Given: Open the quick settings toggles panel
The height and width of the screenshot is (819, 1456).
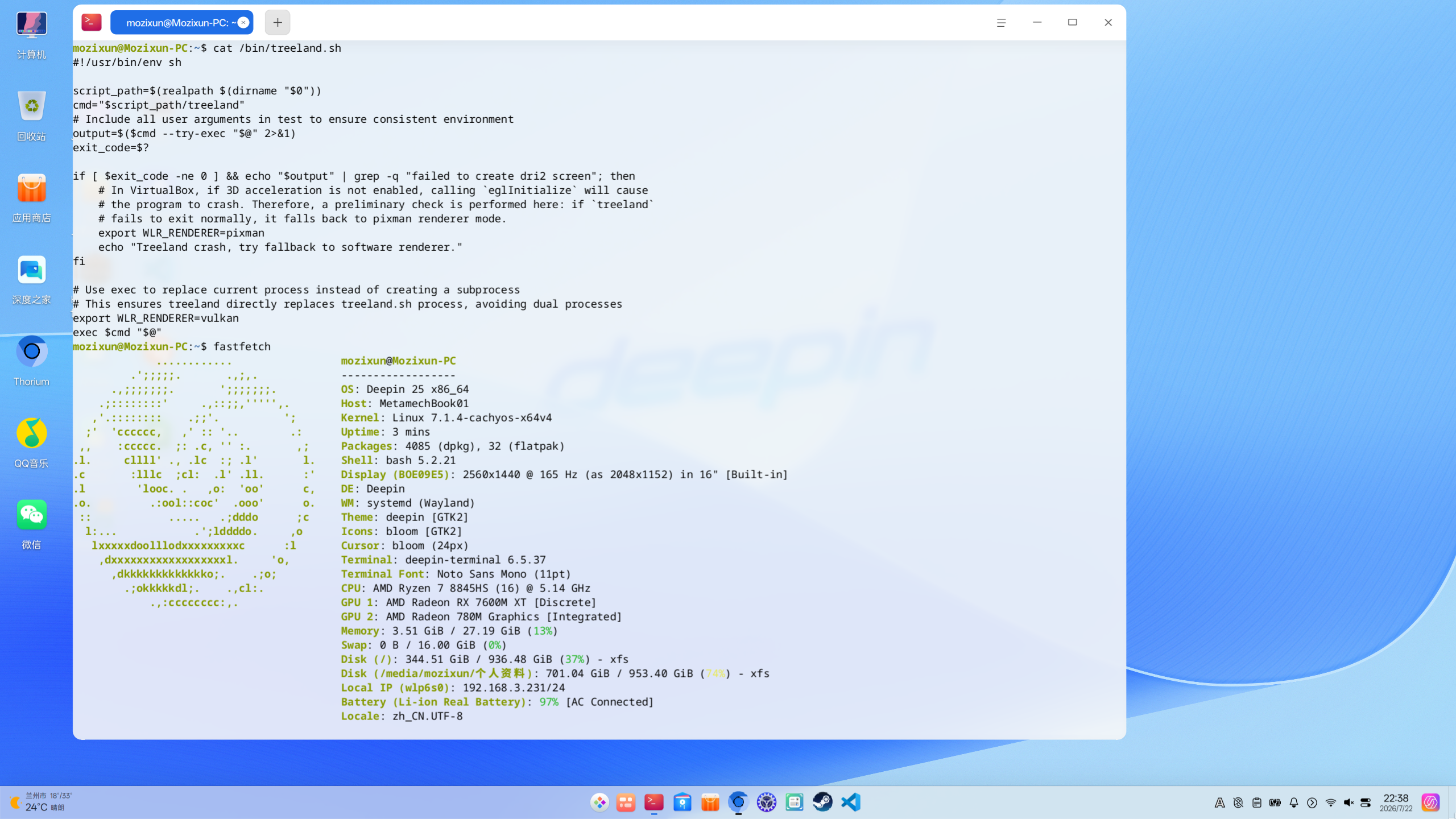Looking at the screenshot, I should coord(1366,803).
